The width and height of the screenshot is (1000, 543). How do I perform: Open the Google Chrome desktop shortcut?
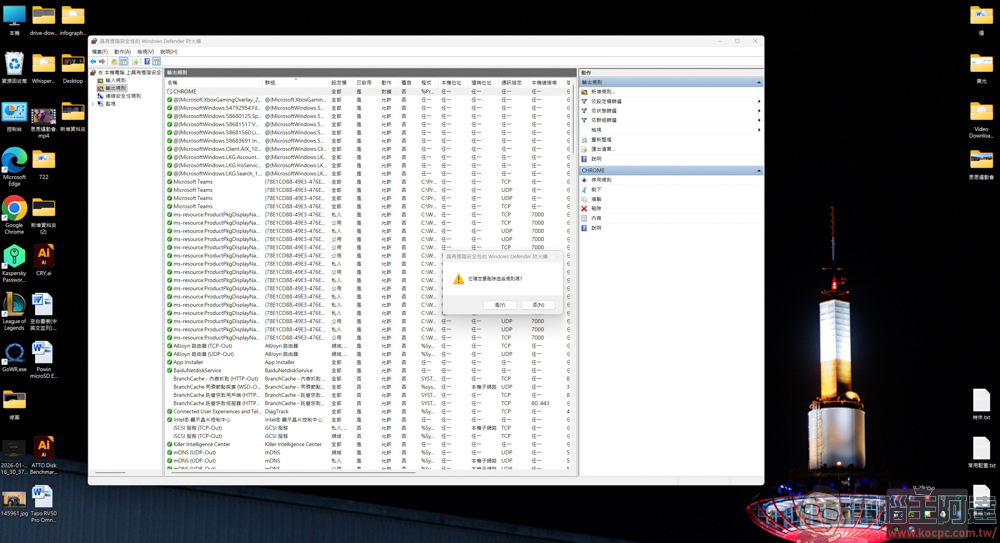click(14, 213)
